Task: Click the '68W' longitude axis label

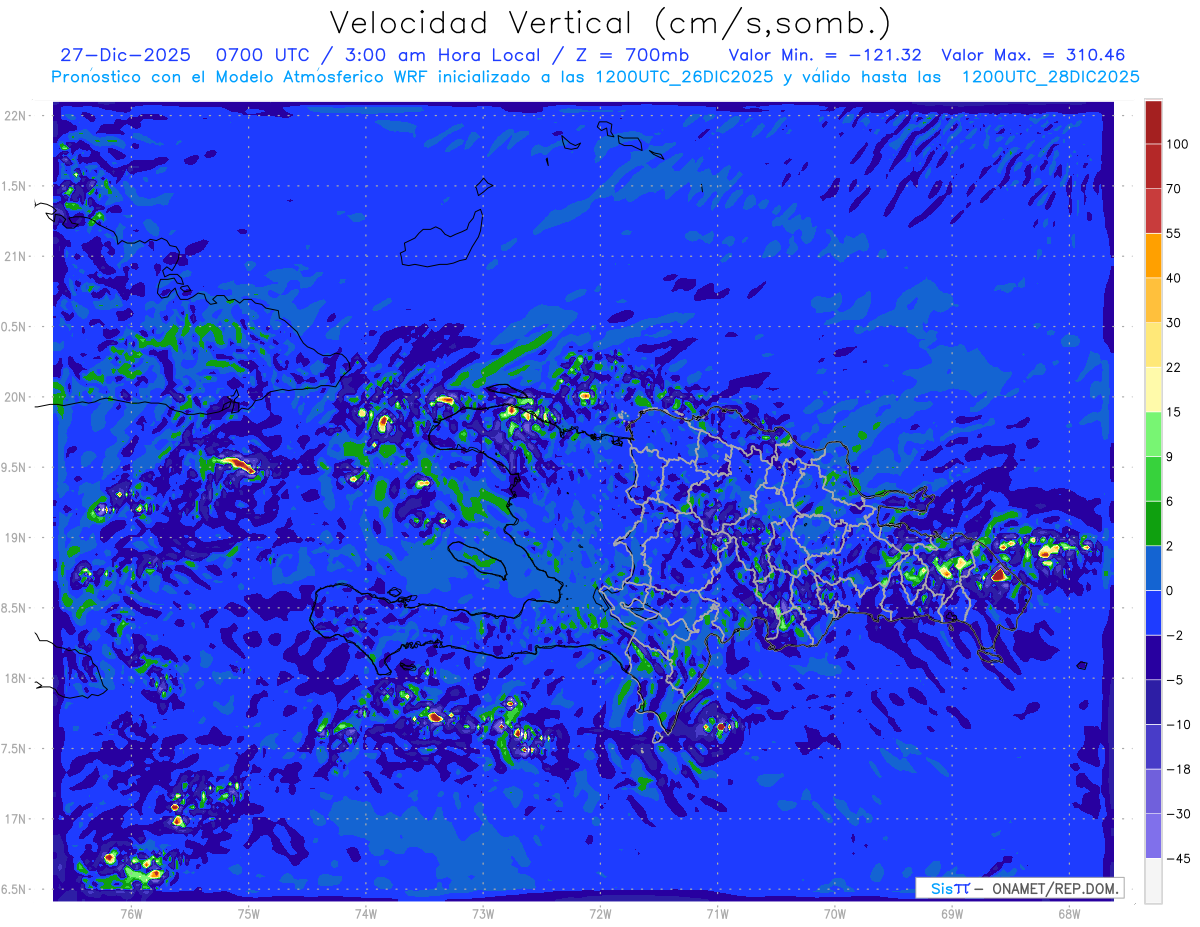Action: (1069, 913)
